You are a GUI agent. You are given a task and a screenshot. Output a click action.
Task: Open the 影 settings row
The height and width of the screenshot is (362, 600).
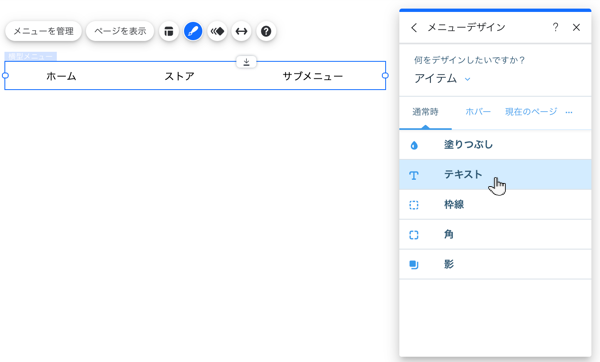[x=495, y=264]
